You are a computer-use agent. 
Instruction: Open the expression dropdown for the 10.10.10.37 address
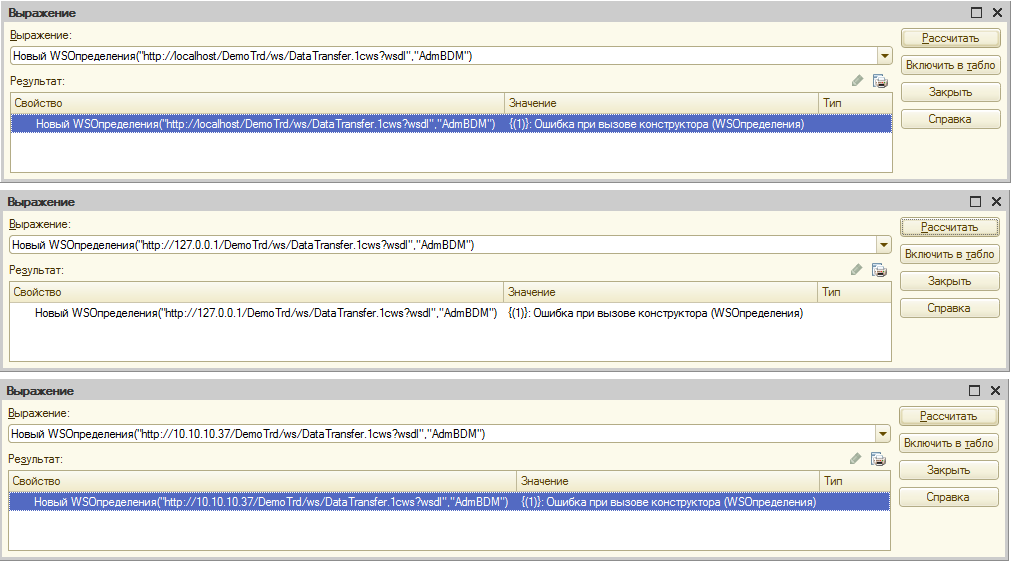click(x=882, y=434)
